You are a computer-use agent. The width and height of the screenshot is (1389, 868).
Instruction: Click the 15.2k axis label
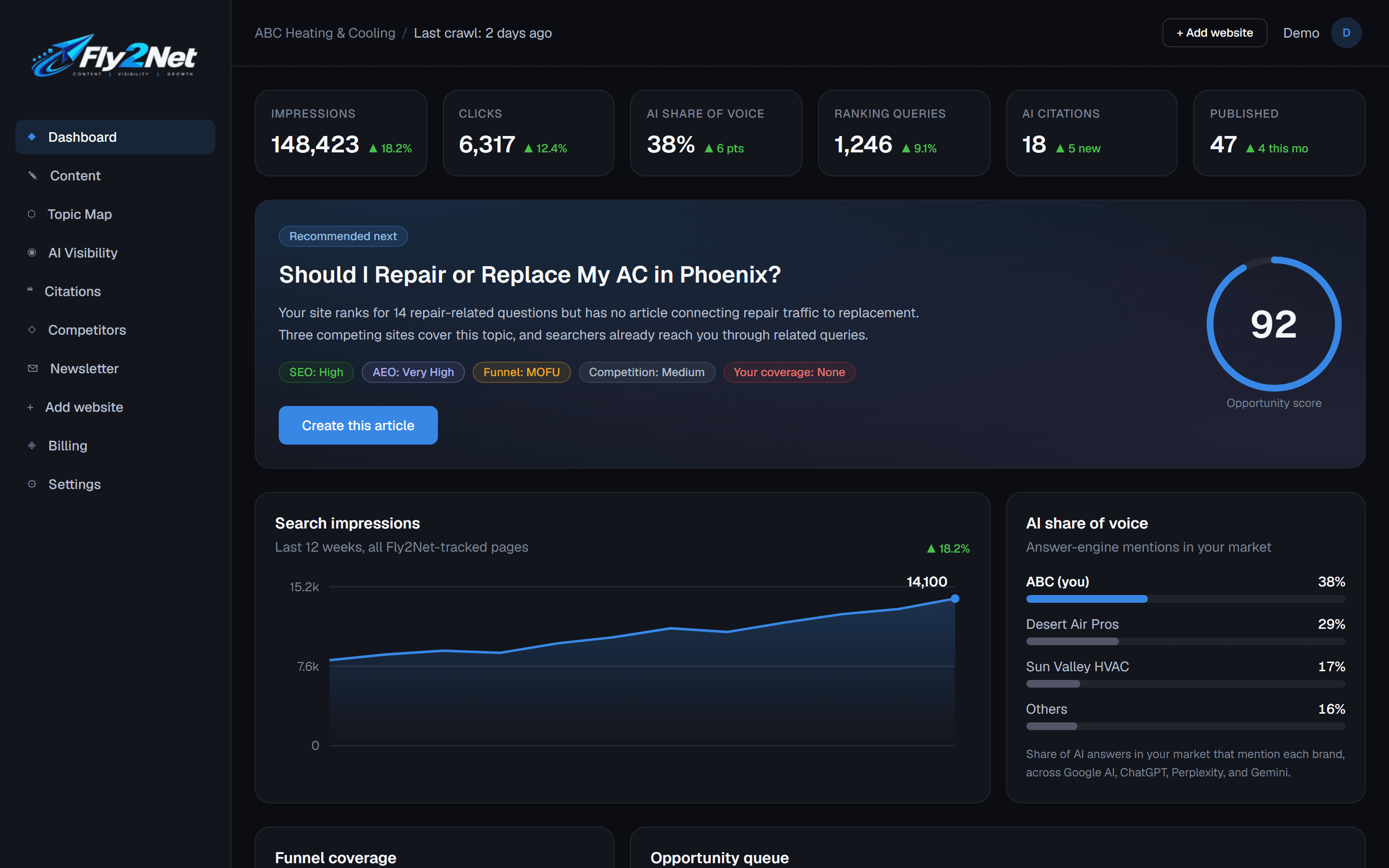(304, 587)
